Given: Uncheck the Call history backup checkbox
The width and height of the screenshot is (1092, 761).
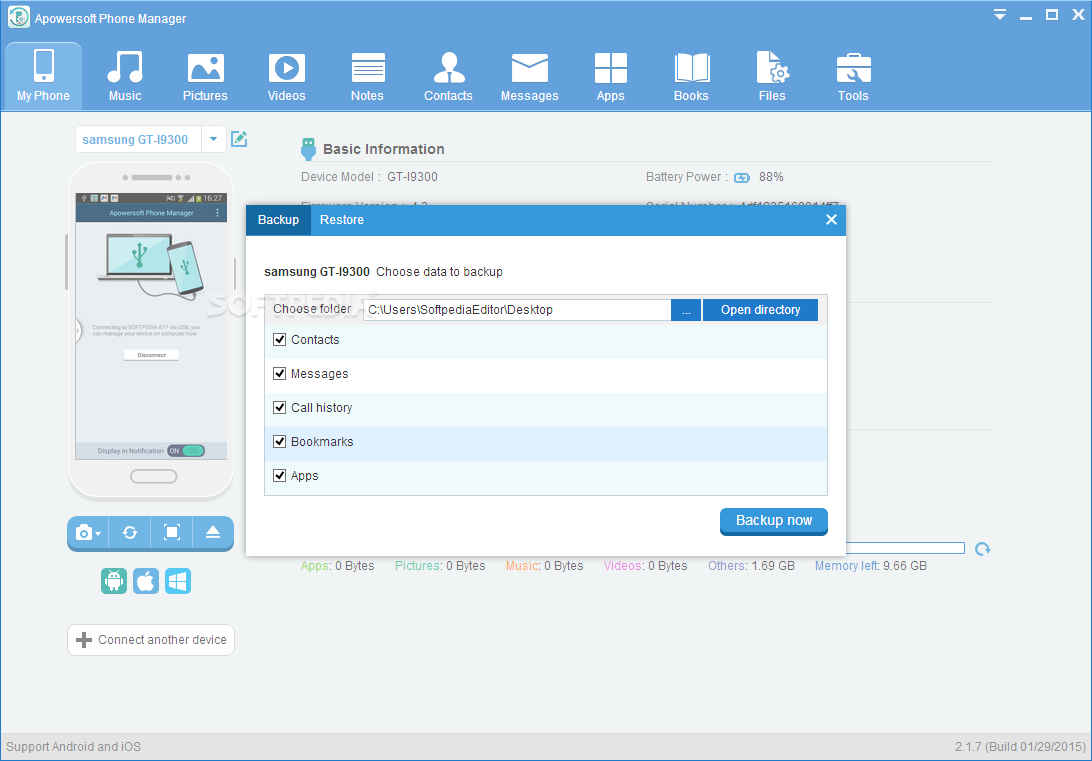Looking at the screenshot, I should coord(279,408).
